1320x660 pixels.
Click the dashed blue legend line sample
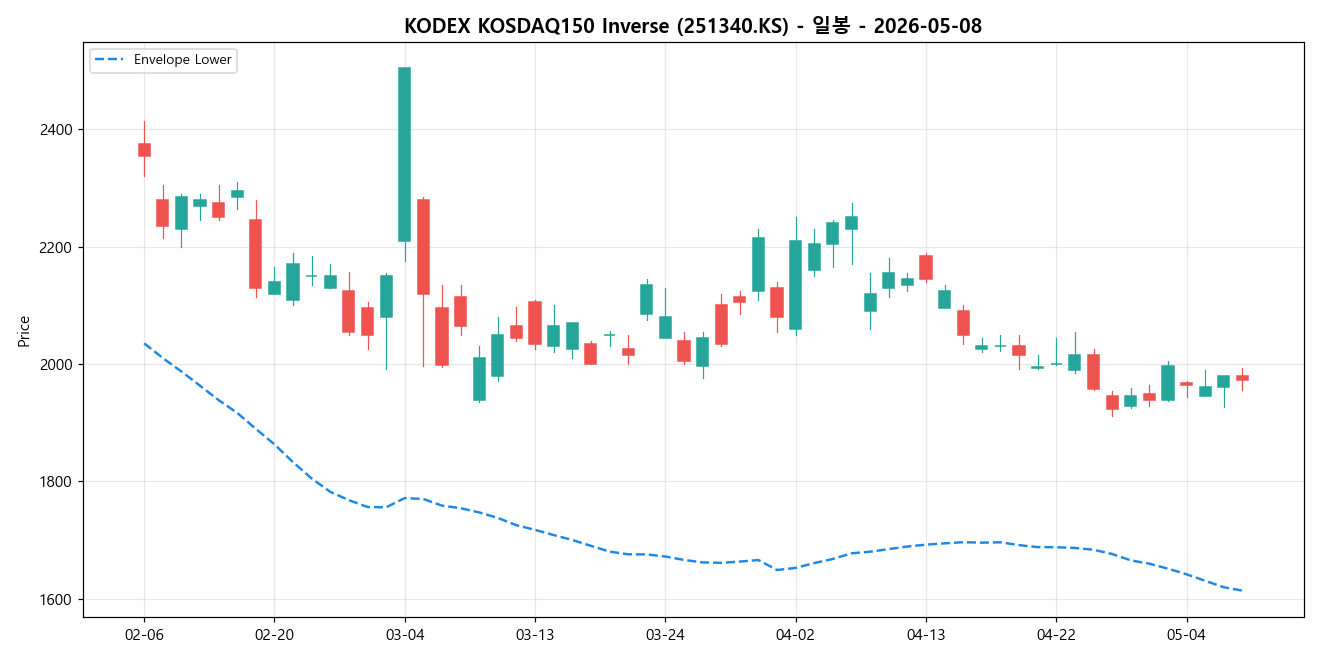click(110, 60)
